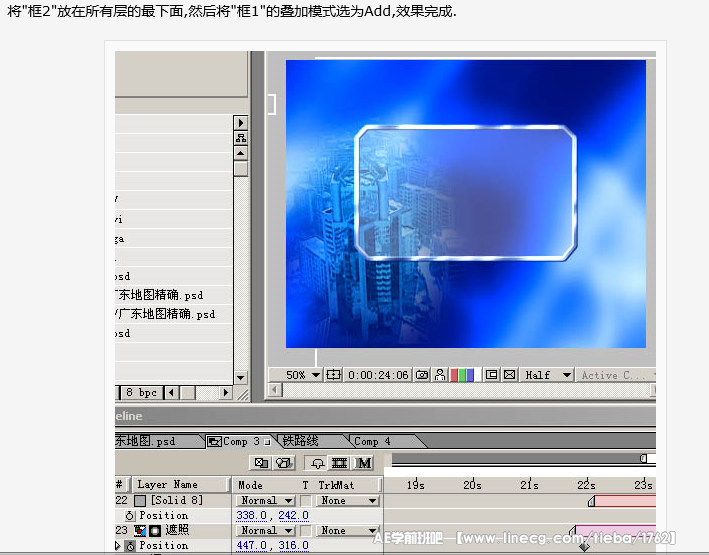Viewport: 709px width, 555px height.
Task: Toggle Preserve Transparency for Solid 8
Action: coord(306,501)
